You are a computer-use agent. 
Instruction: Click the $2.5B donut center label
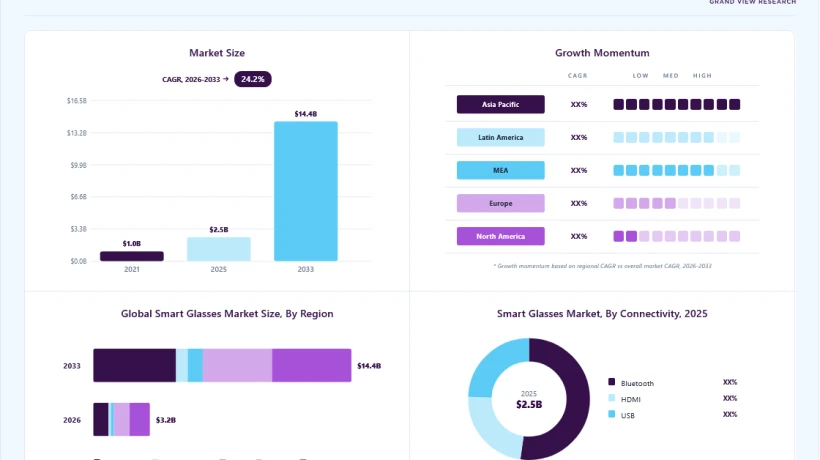tap(529, 405)
